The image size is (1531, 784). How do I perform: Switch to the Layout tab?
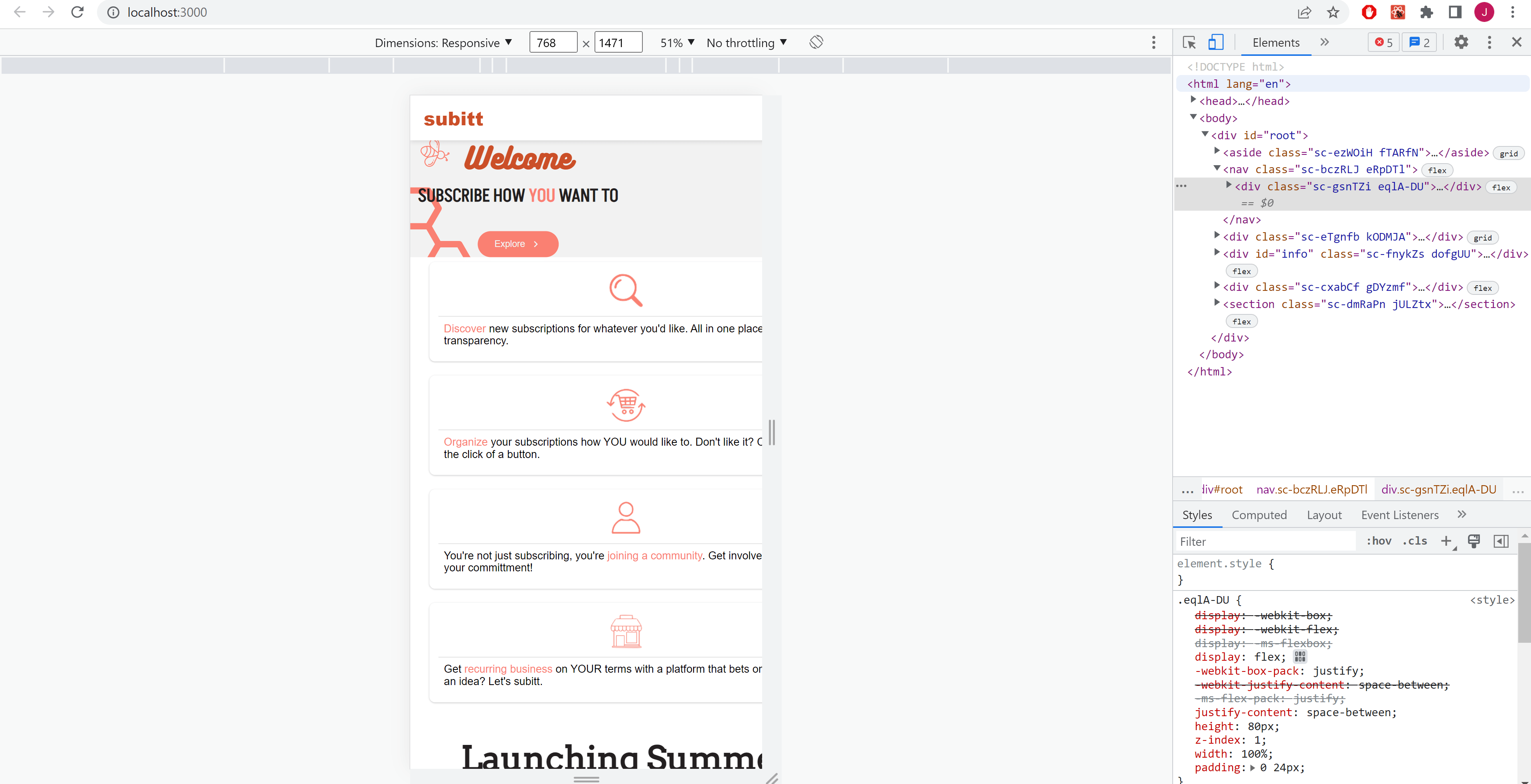pyautogui.click(x=1324, y=515)
